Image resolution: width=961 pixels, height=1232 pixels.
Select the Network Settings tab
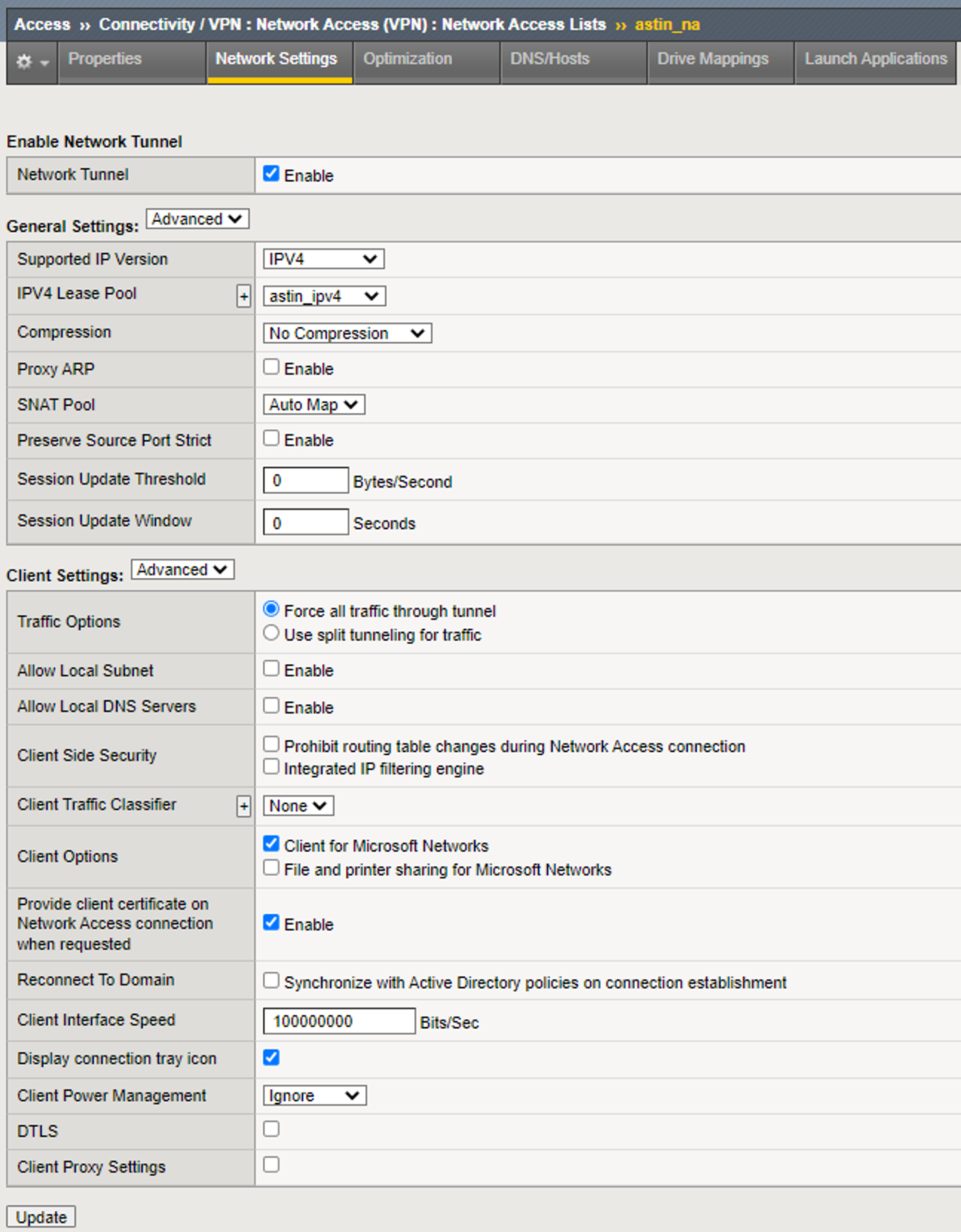coord(279,62)
